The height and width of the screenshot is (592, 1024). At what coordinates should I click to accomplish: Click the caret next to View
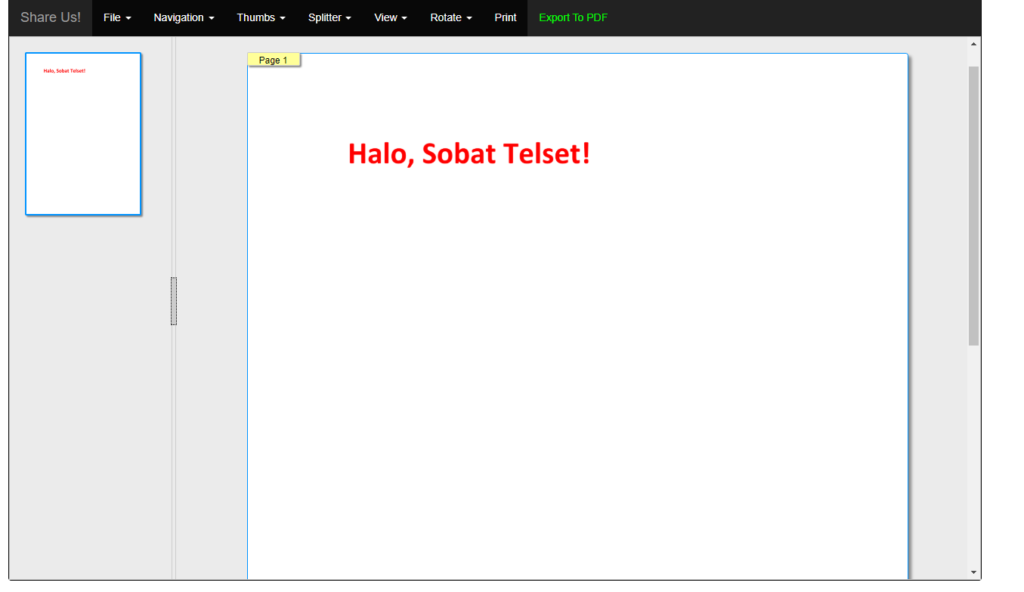click(403, 17)
